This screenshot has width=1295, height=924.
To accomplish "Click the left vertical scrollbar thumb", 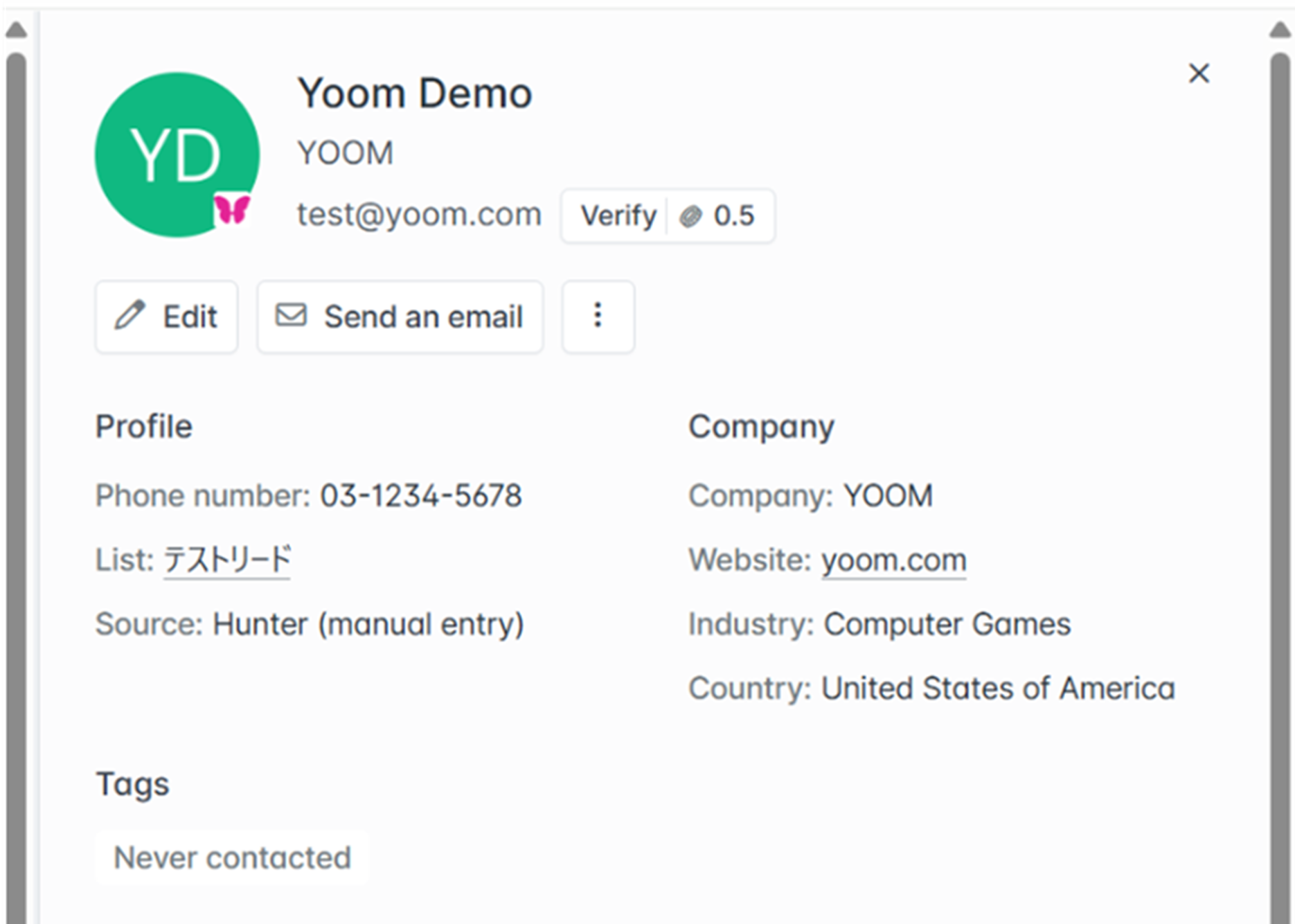I will tap(16, 485).
